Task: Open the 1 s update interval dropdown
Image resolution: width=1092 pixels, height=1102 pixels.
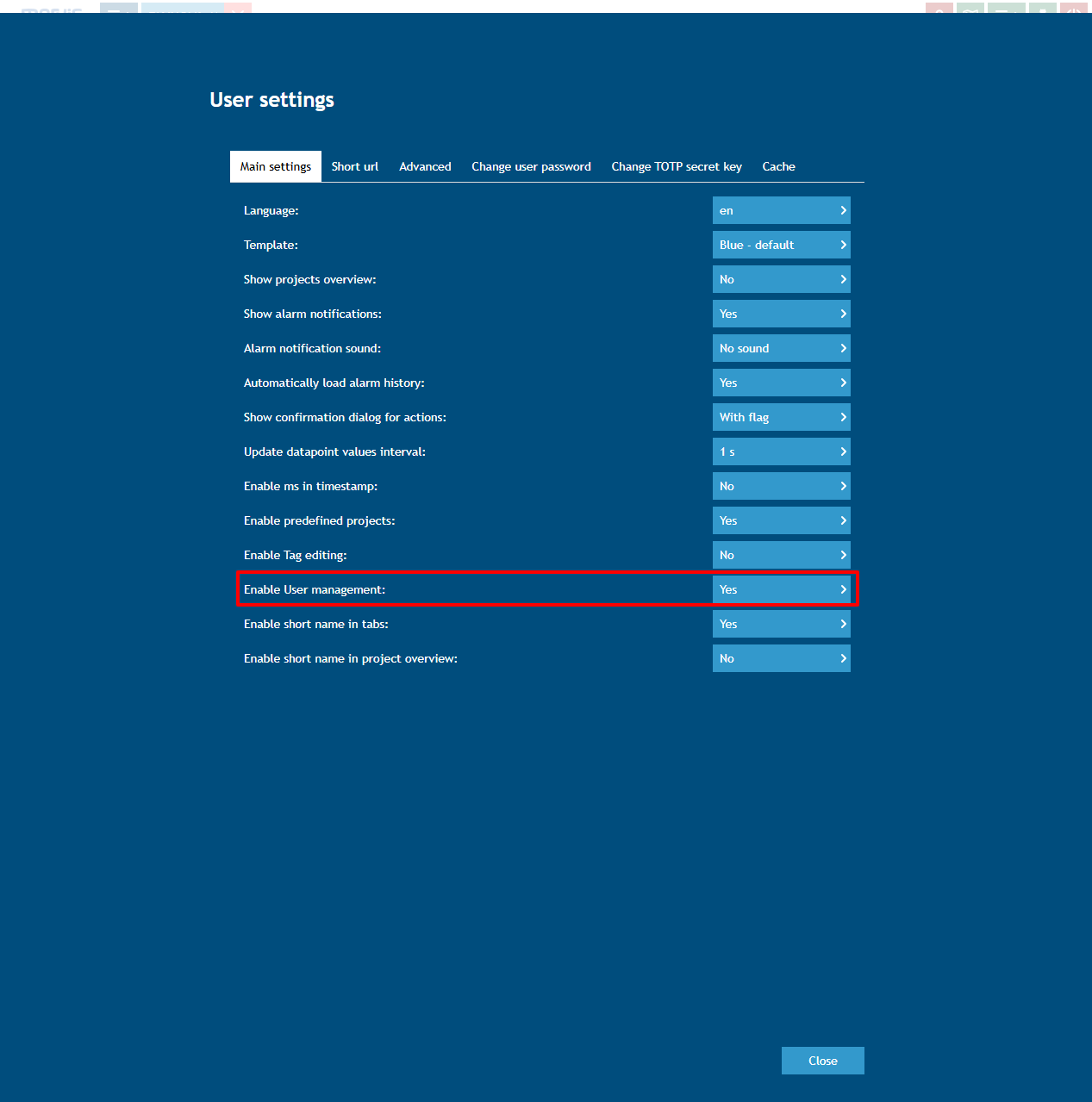Action: click(x=782, y=451)
